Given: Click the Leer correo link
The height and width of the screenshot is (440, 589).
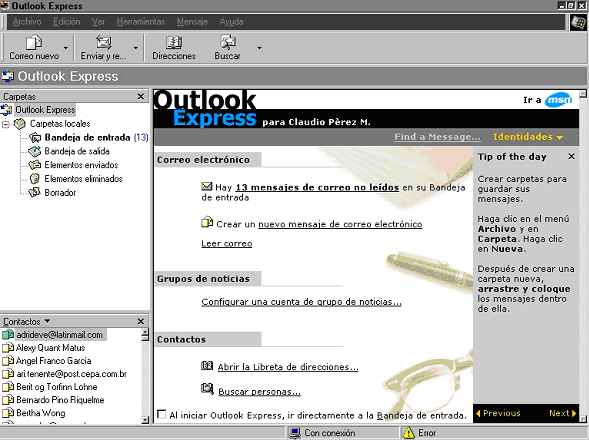Looking at the screenshot, I should [x=227, y=243].
